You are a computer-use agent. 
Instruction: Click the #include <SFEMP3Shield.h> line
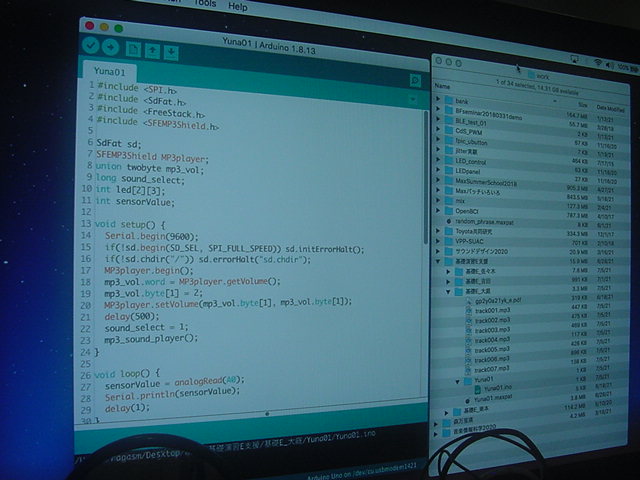158,123
